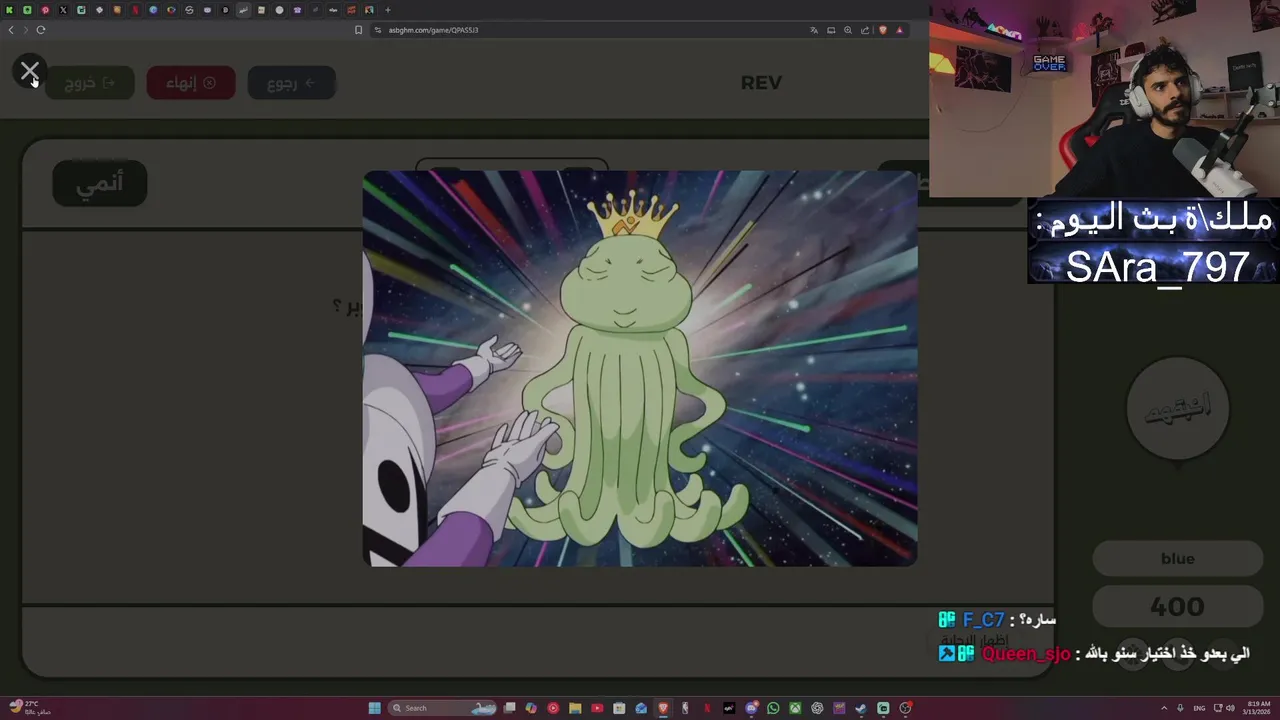Viewport: 1280px width, 720px height.
Task: Open site settings icon in address bar
Action: 377,30
